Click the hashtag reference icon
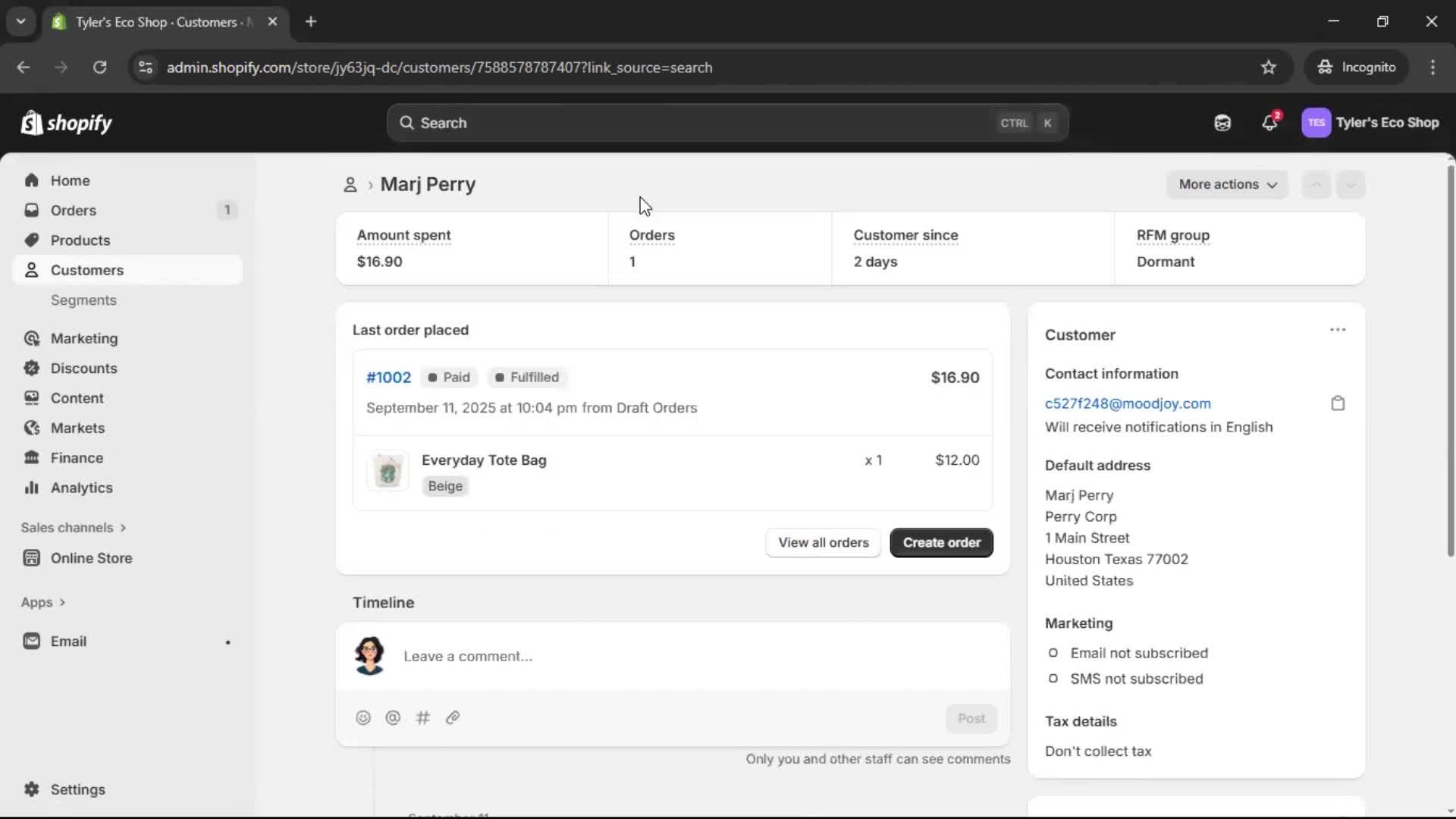The image size is (1456, 819). click(x=423, y=717)
